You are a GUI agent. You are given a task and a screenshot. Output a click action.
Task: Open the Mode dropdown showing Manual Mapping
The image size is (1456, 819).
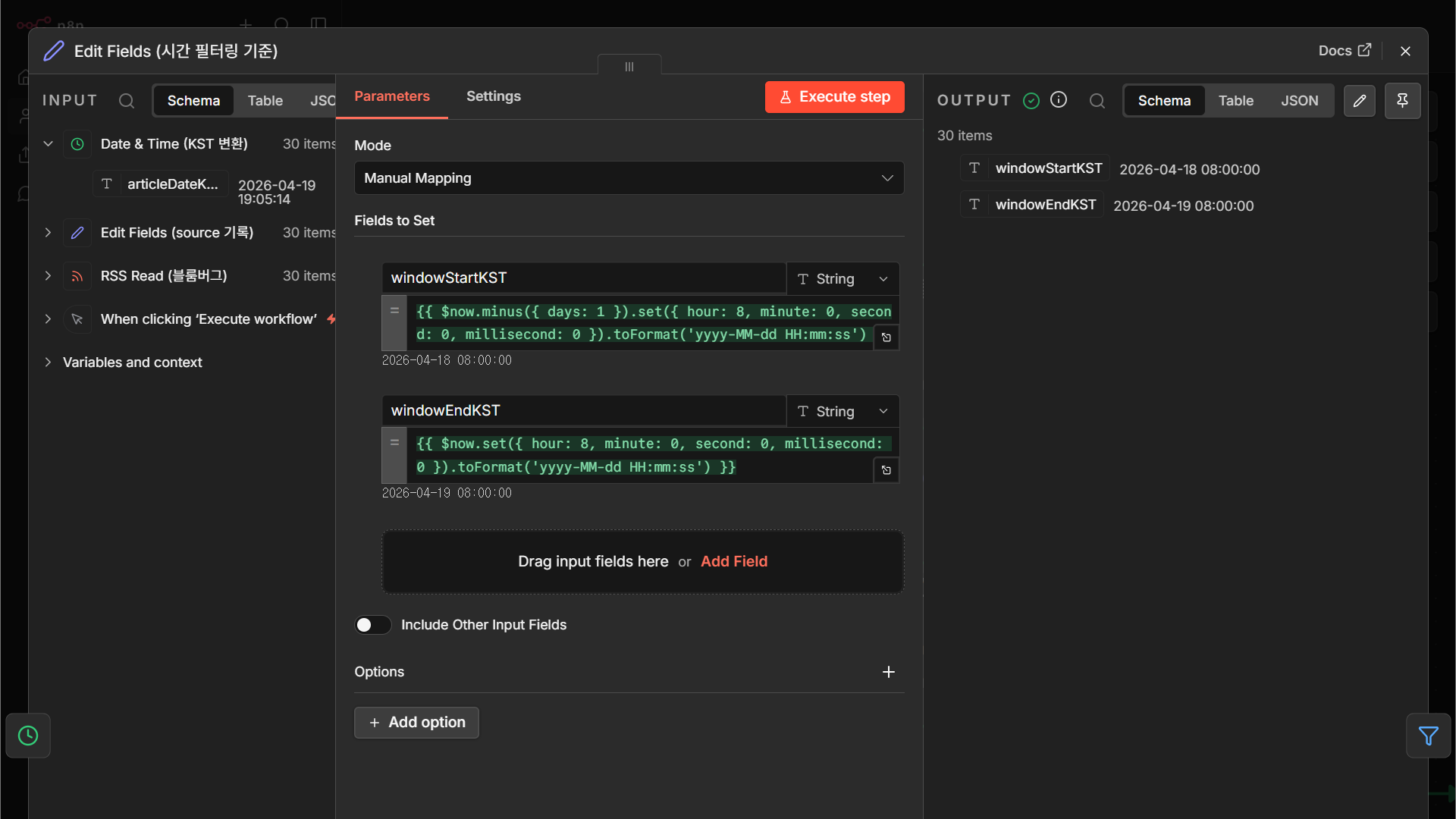629,178
